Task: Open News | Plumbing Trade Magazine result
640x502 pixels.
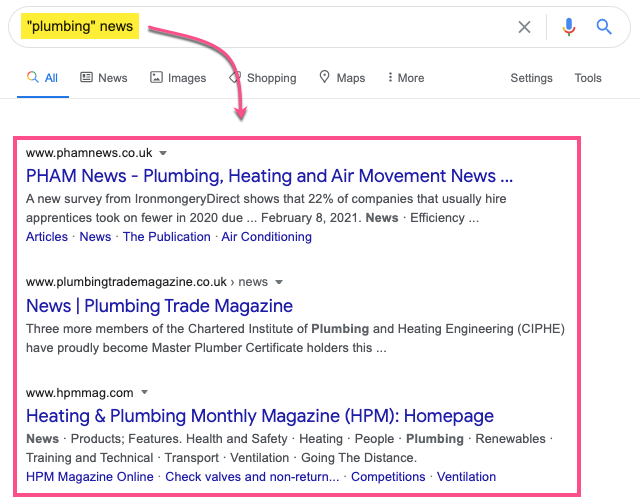Action: pos(159,306)
